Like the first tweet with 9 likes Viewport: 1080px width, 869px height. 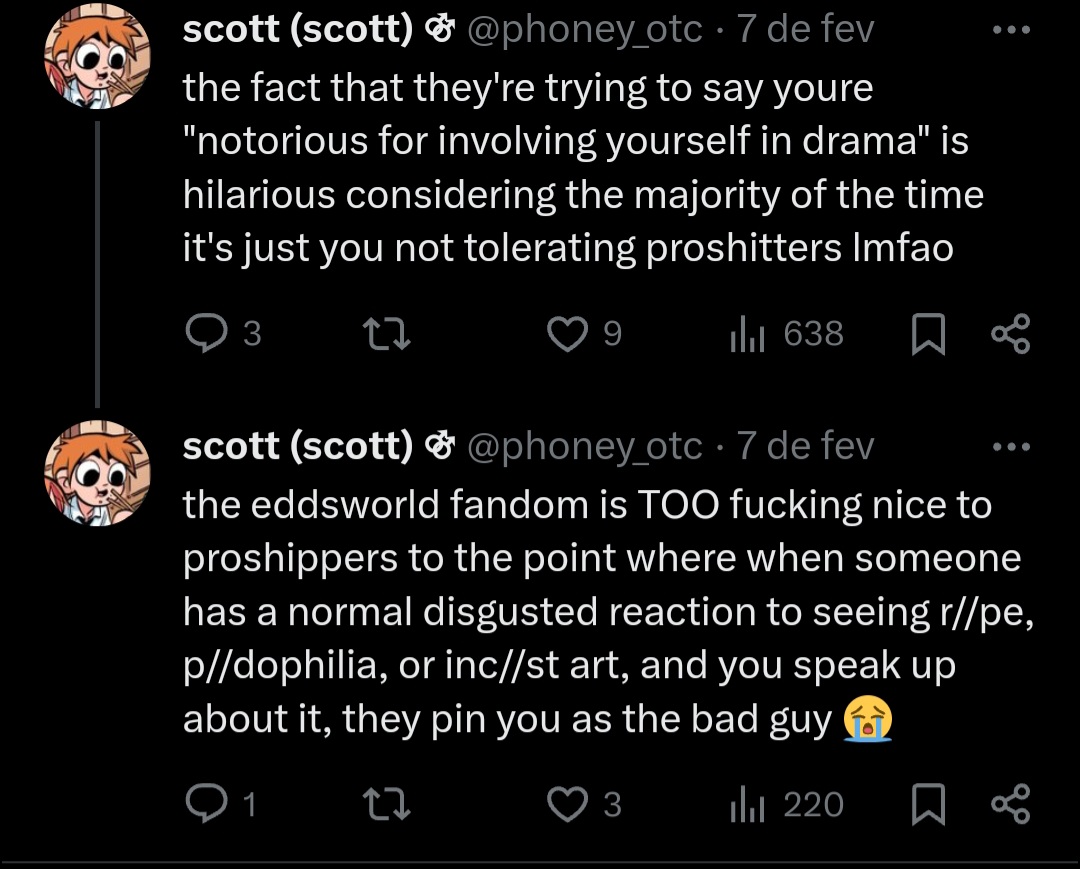coord(569,334)
